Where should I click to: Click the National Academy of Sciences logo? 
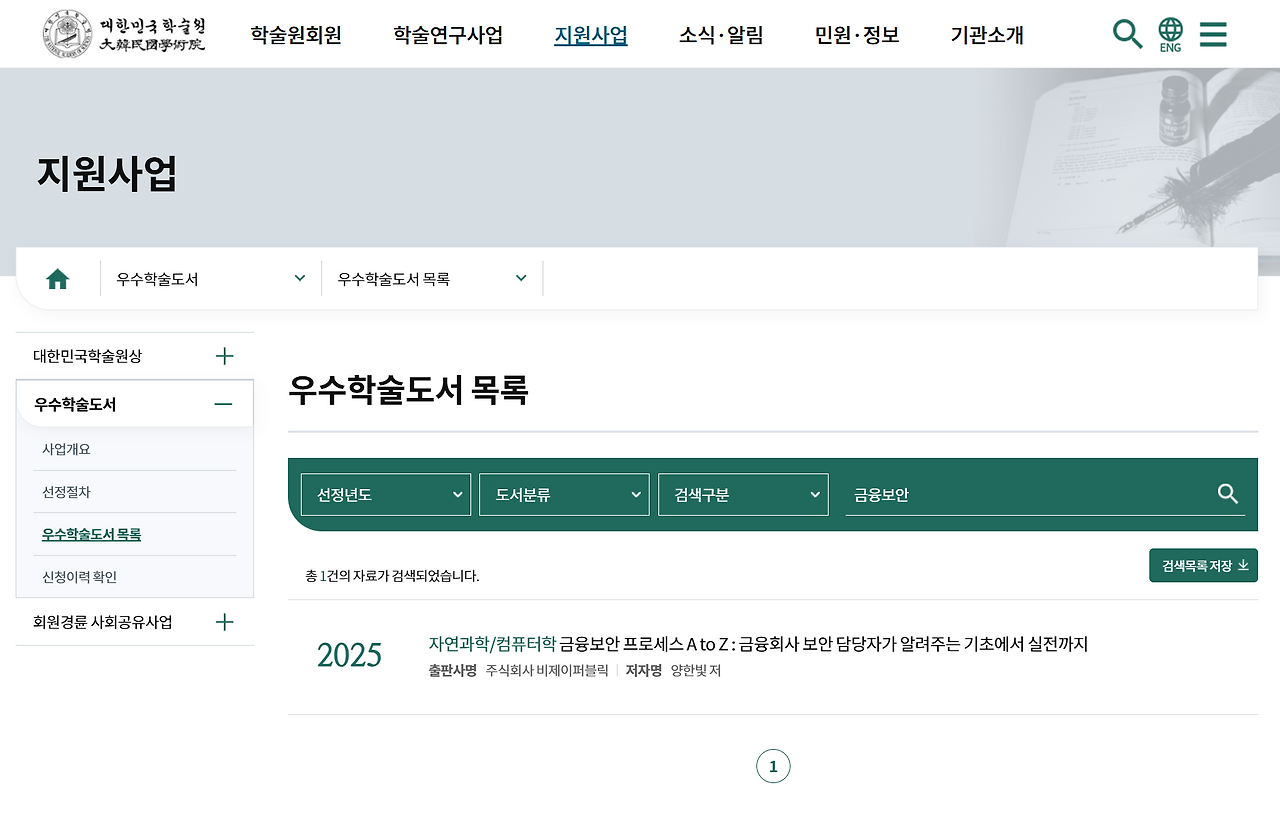120,33
